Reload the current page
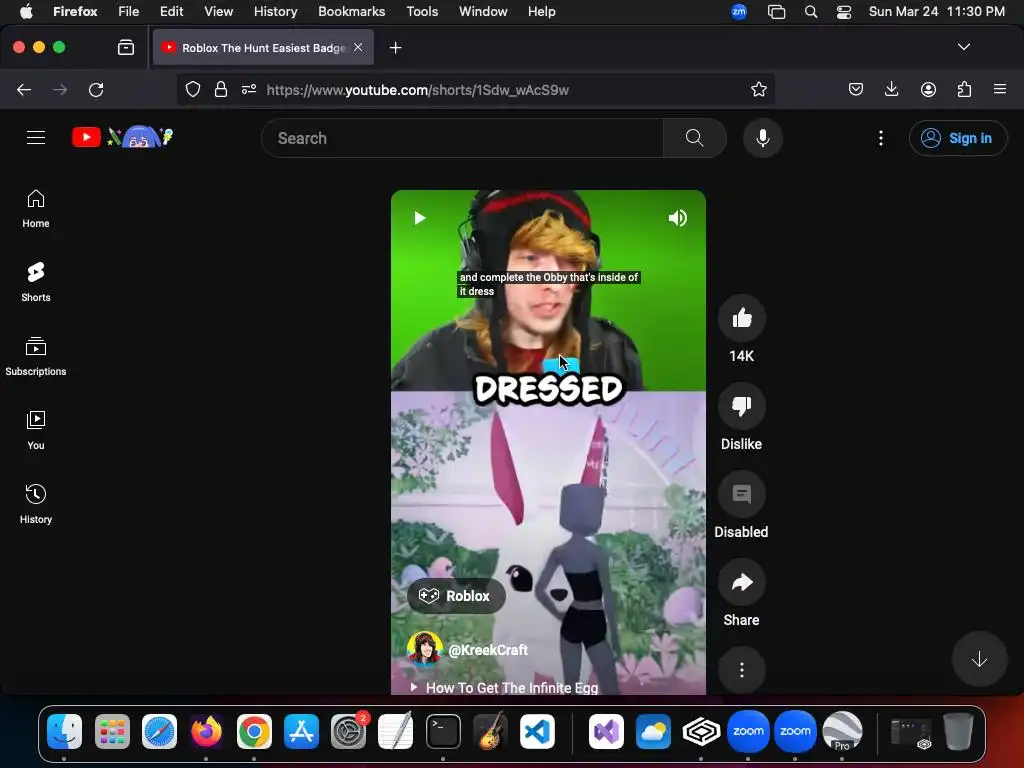1024x768 pixels. pyautogui.click(x=96, y=89)
